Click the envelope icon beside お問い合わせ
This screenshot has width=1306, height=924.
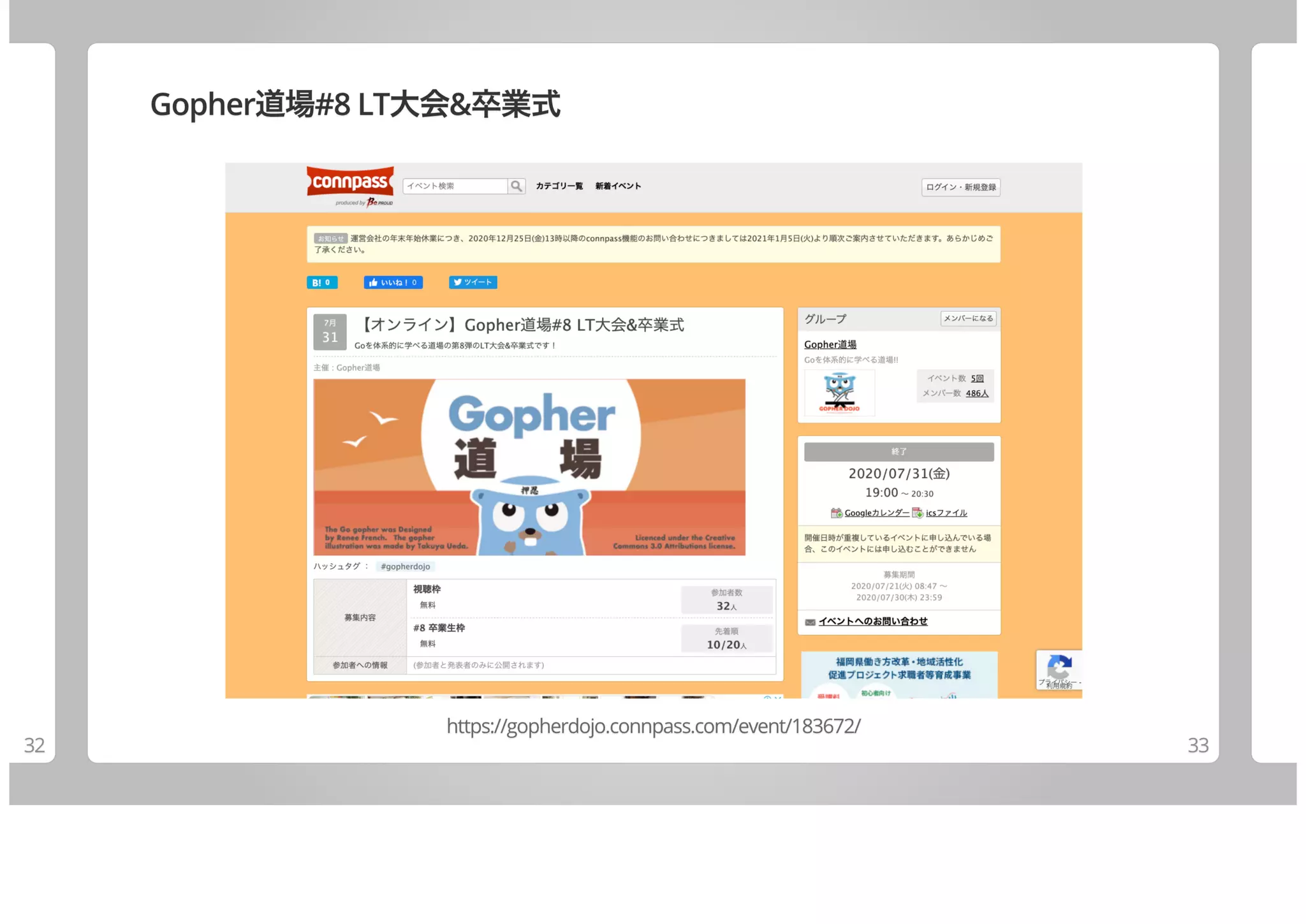tap(810, 622)
